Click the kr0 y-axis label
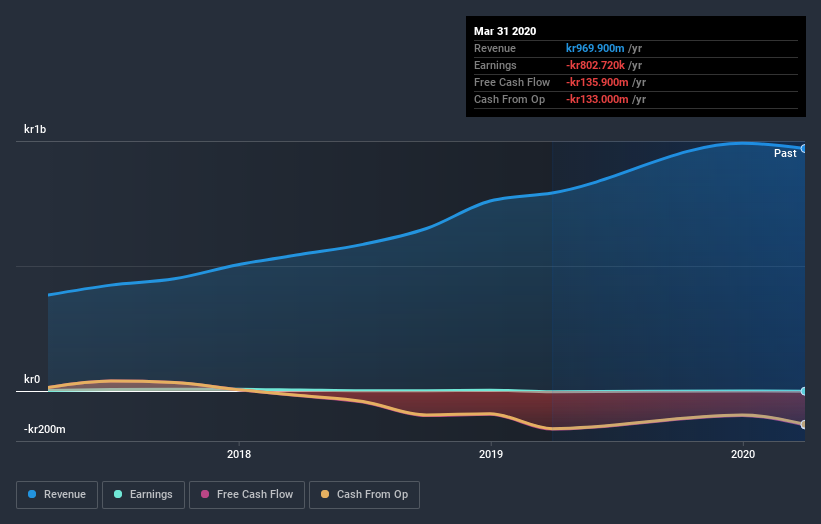The width and height of the screenshot is (821, 524). [x=32, y=379]
